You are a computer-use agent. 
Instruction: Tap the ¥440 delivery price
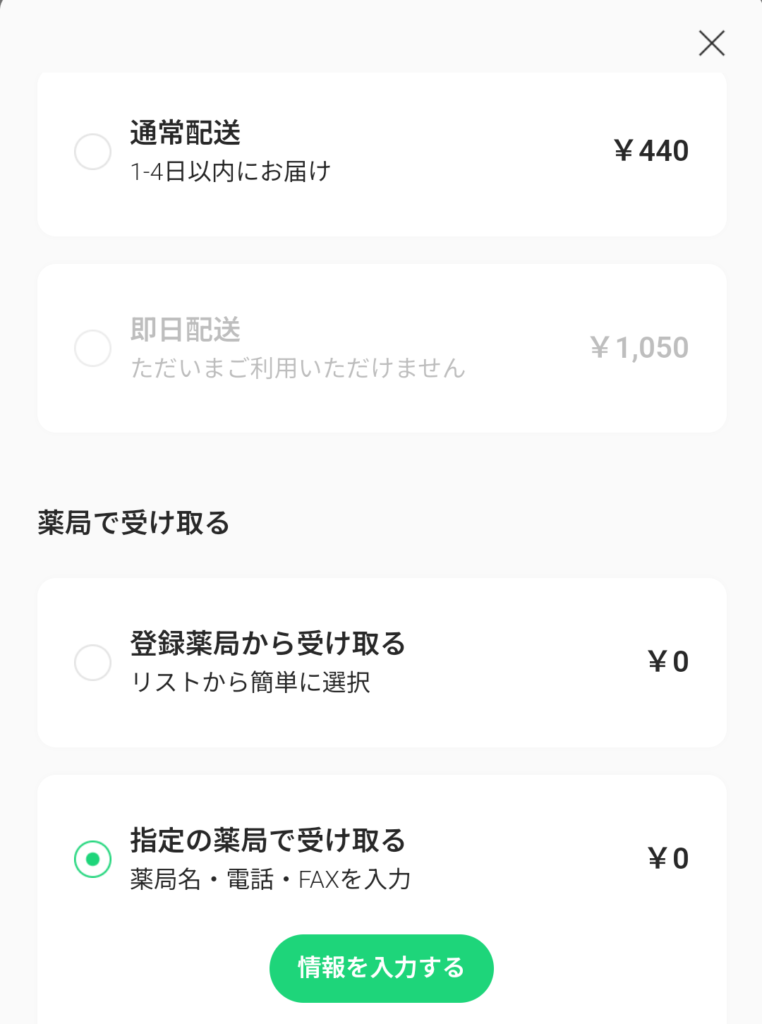click(x=651, y=151)
